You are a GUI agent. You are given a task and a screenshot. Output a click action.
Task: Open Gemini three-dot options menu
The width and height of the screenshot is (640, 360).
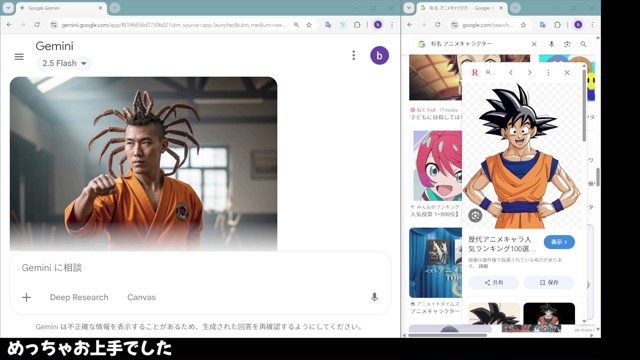coord(353,56)
